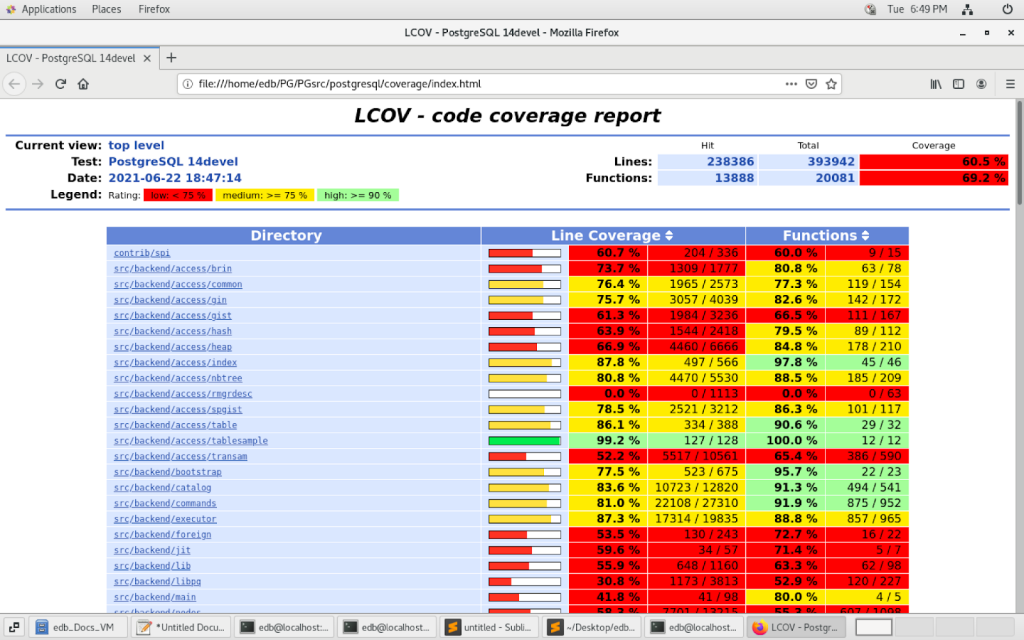Open page actions three-dot menu
This screenshot has width=1024, height=640.
click(791, 84)
